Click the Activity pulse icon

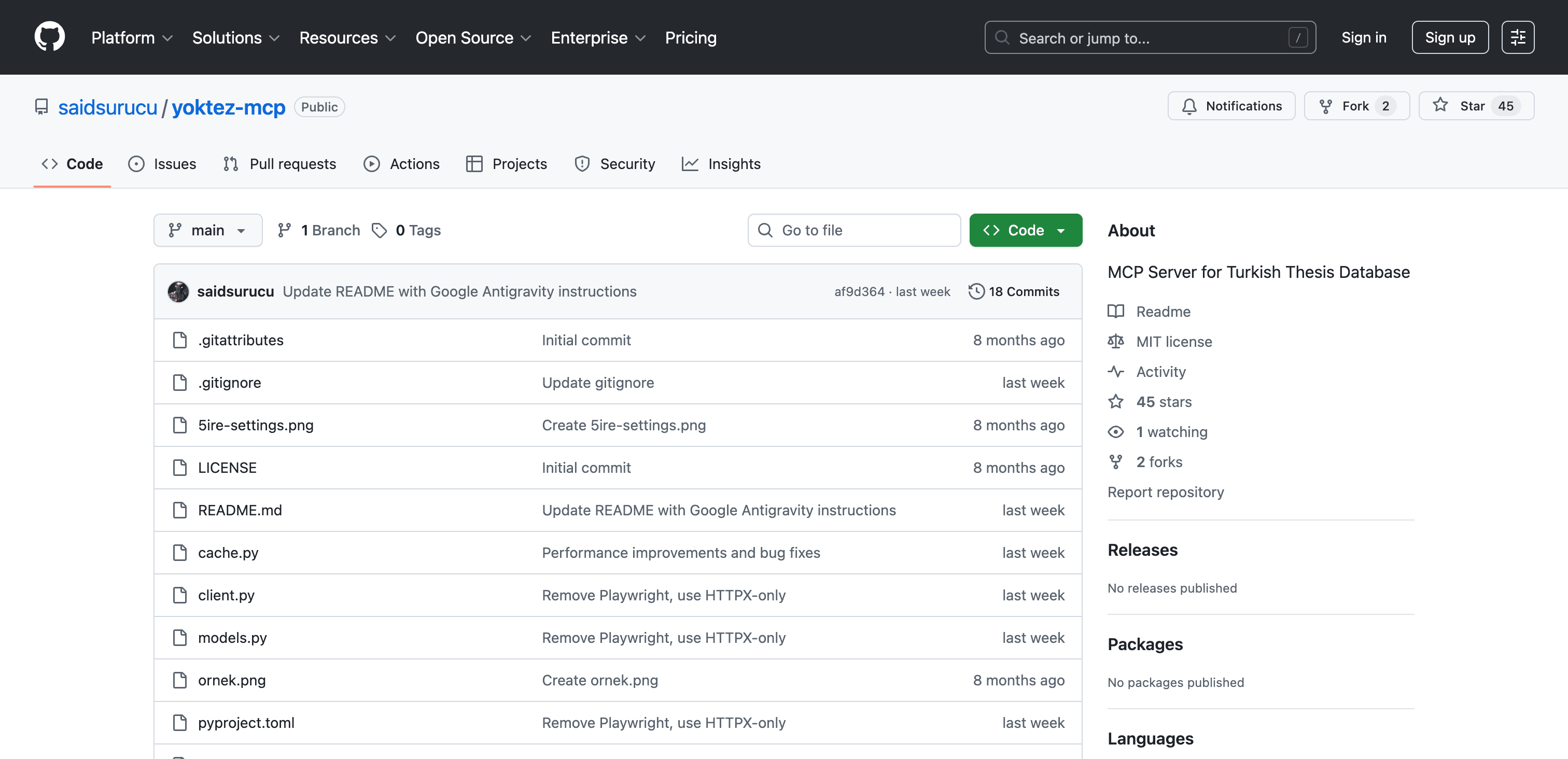[1115, 371]
